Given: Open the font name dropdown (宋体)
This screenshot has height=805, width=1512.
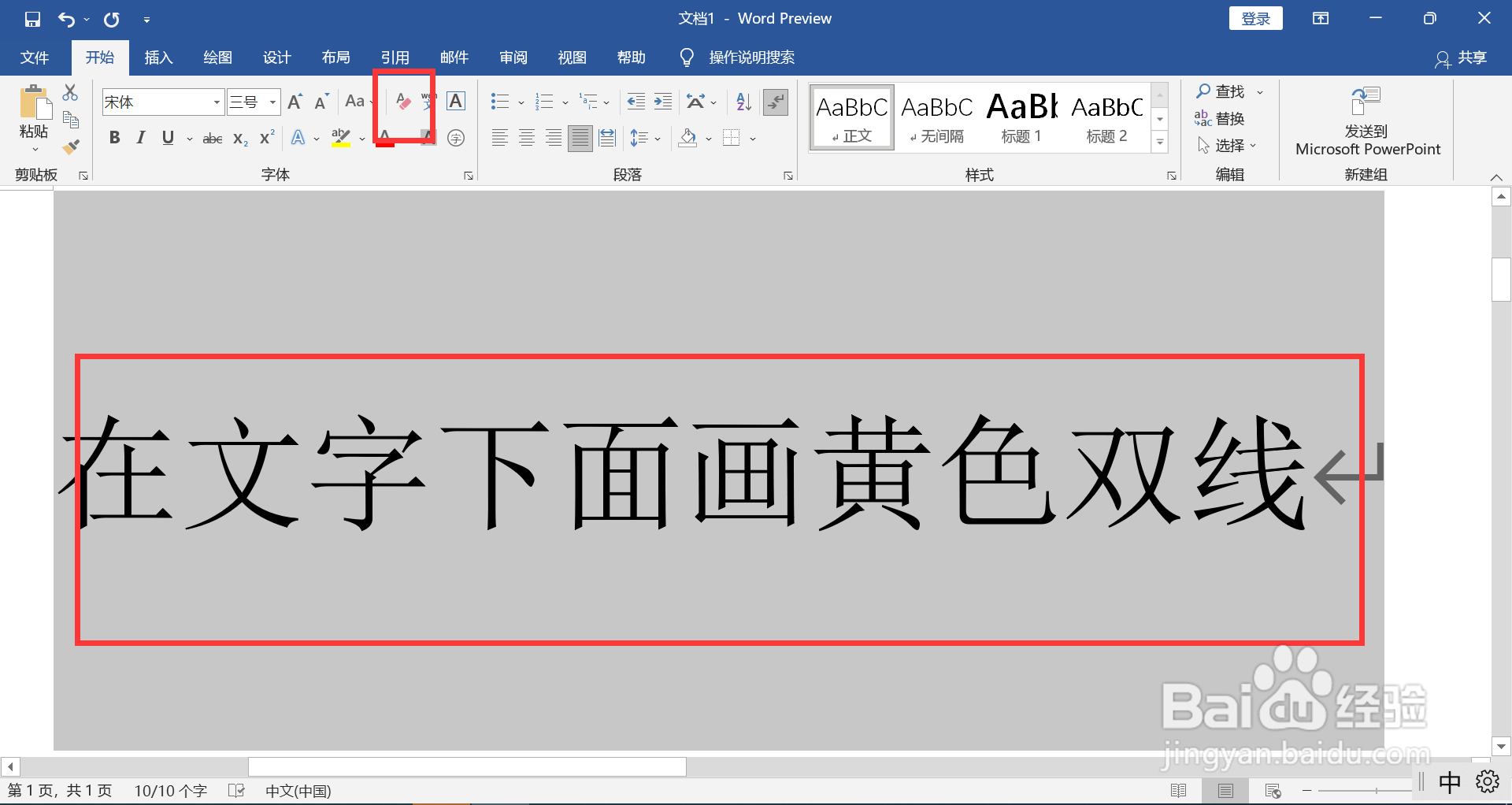Looking at the screenshot, I should pyautogui.click(x=217, y=102).
